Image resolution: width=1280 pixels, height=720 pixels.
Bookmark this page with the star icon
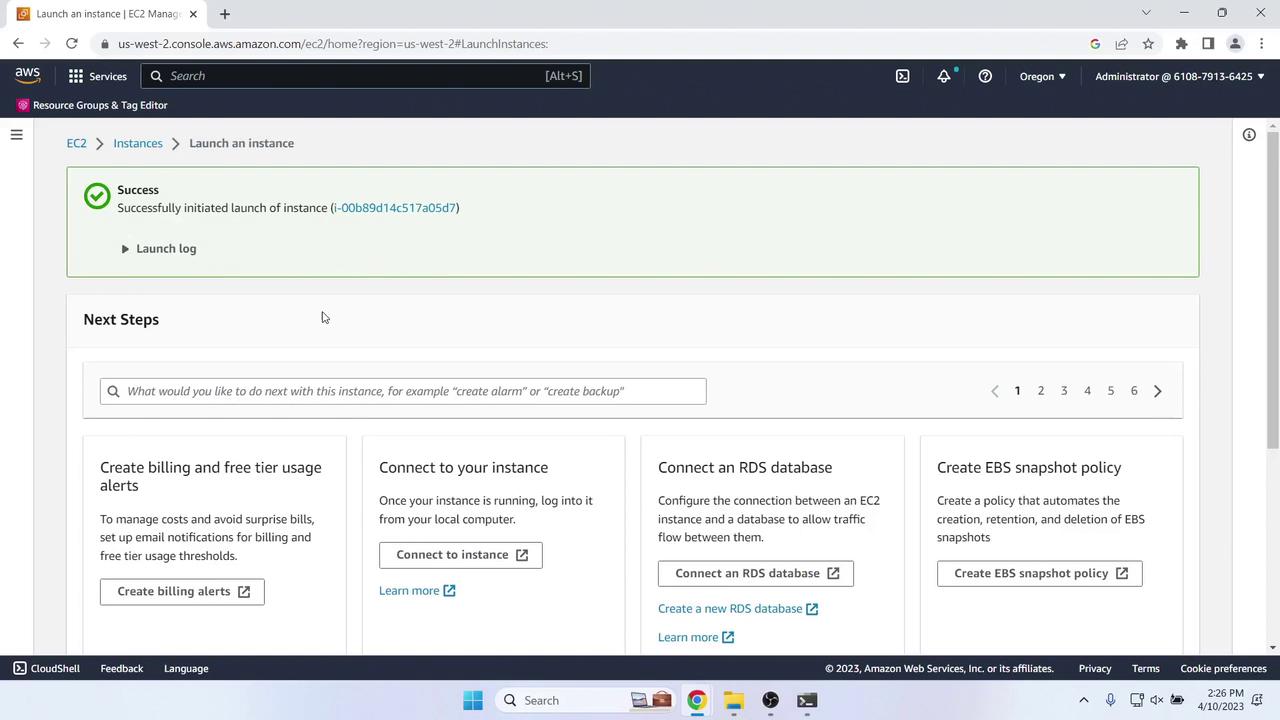tap(1148, 44)
